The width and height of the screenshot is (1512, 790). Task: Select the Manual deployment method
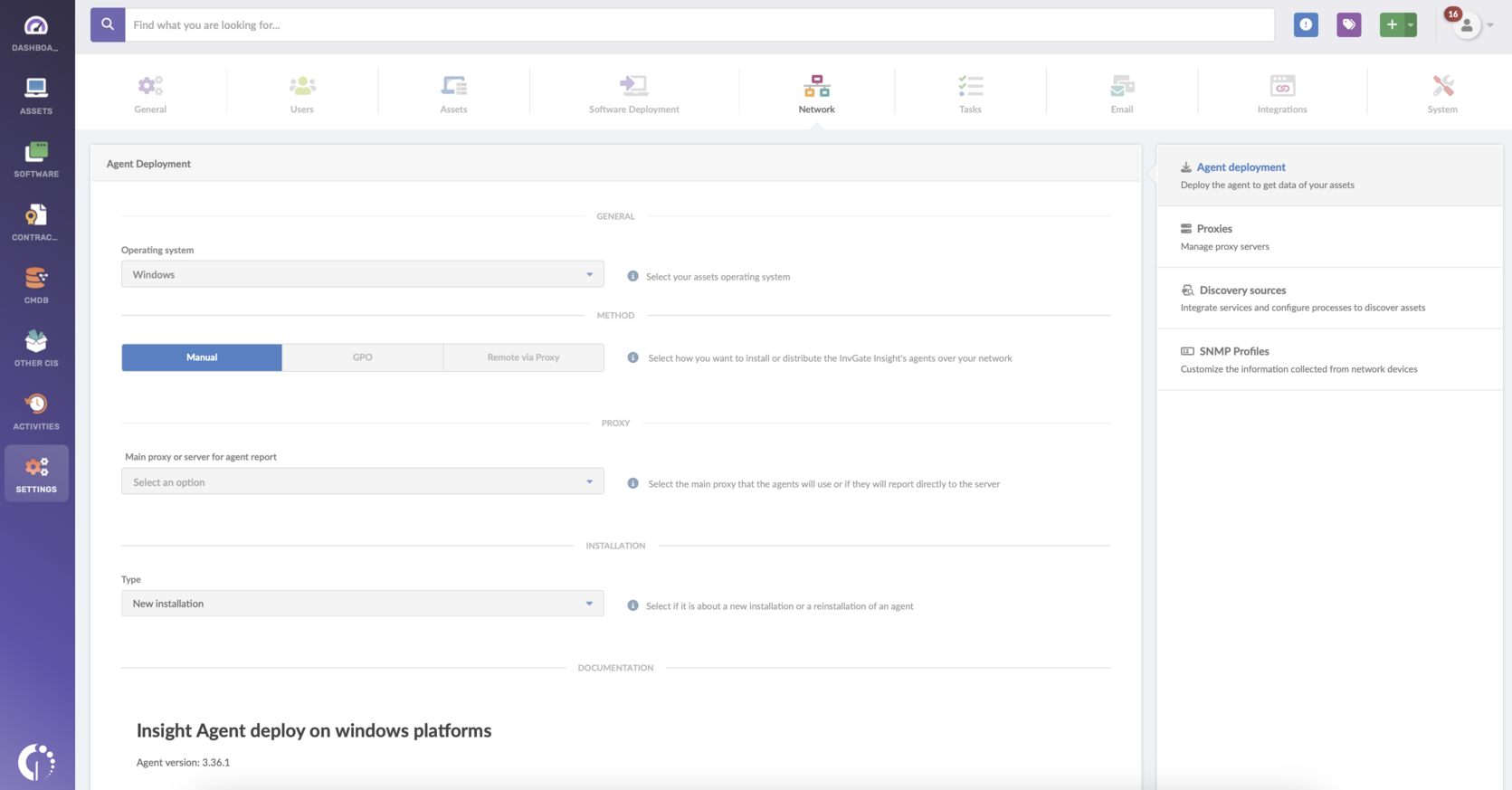tap(202, 357)
